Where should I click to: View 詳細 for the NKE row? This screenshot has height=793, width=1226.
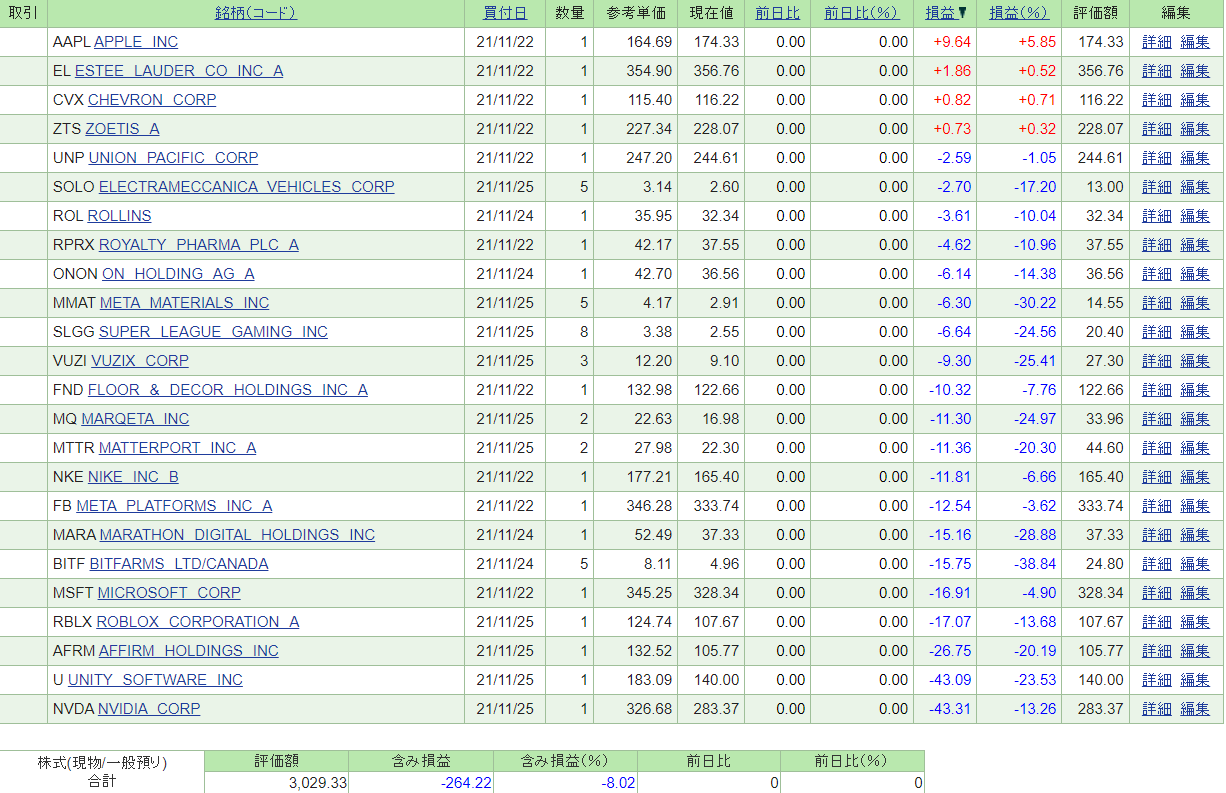click(x=1157, y=477)
